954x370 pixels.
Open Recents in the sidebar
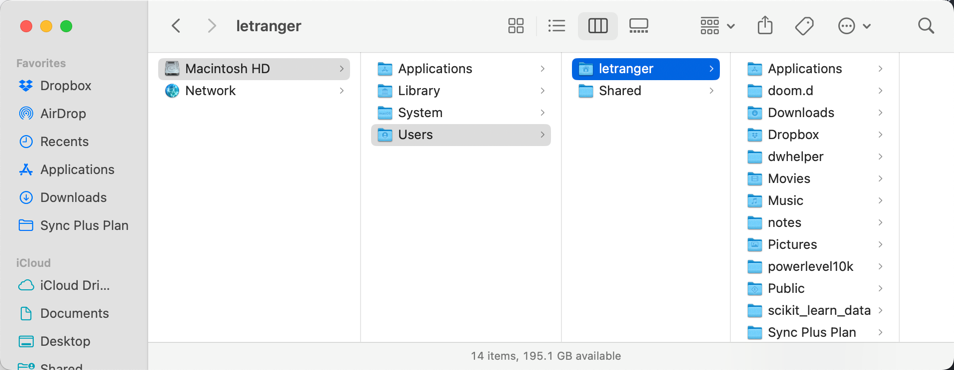click(x=64, y=142)
